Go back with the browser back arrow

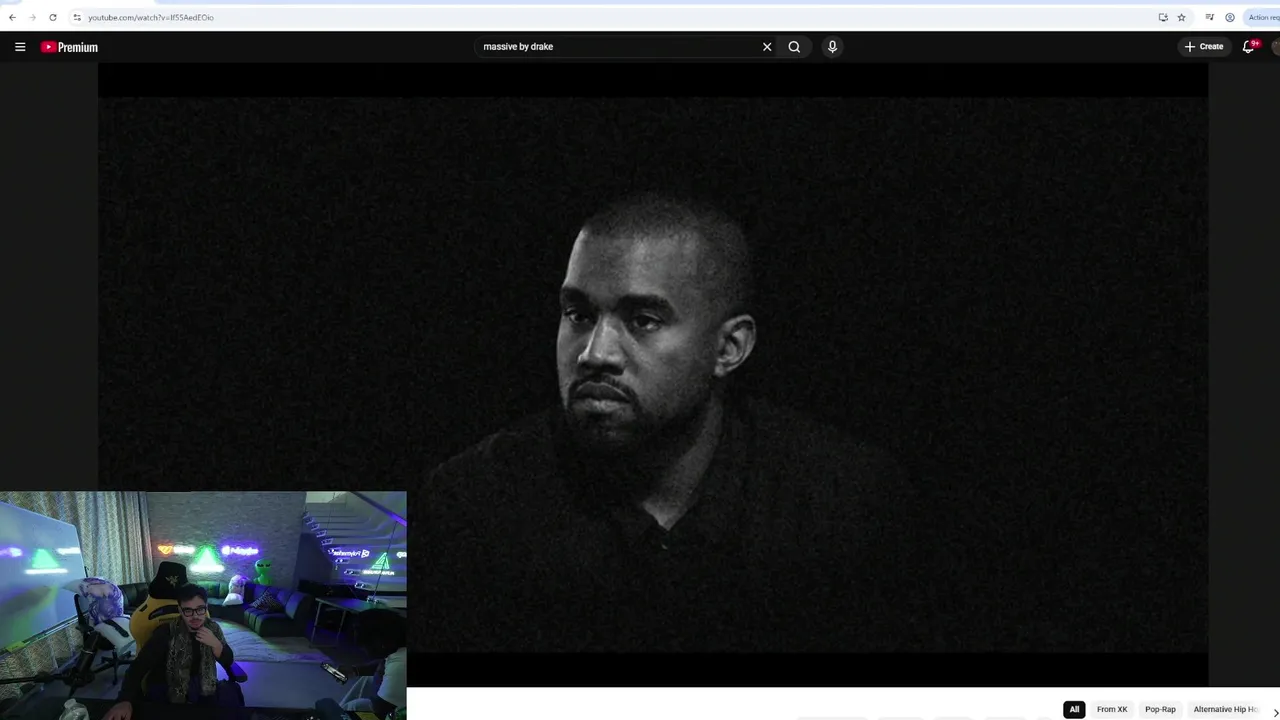pos(12,17)
